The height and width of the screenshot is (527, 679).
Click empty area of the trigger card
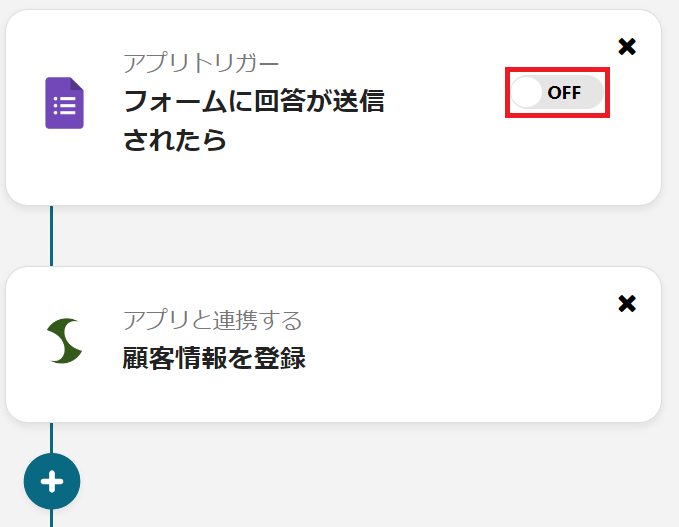pos(450,165)
